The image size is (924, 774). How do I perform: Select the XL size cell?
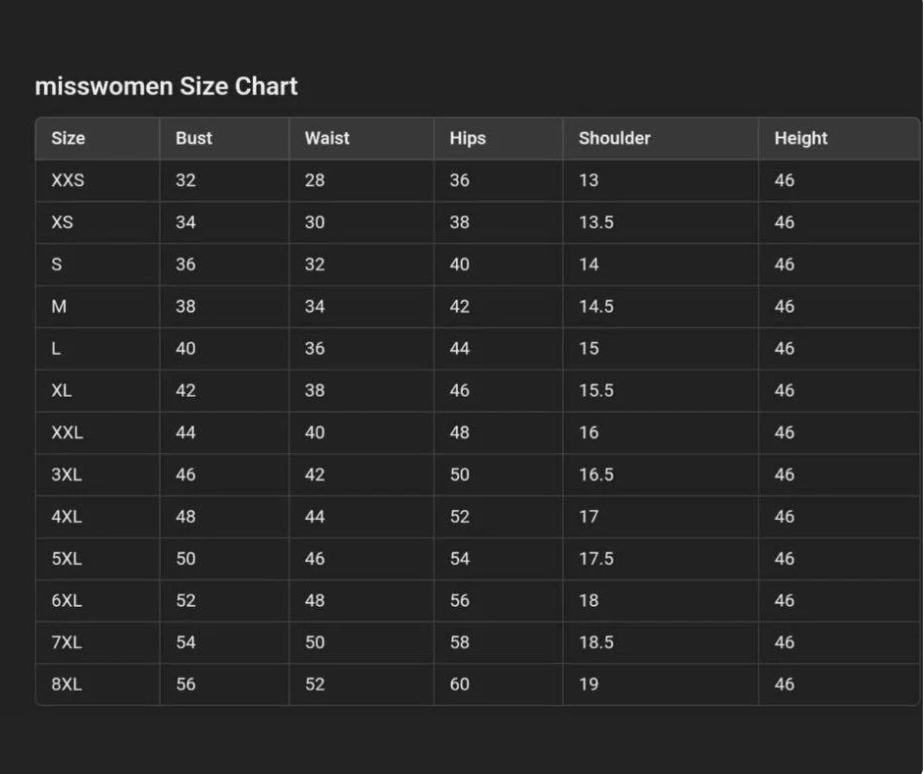62,391
